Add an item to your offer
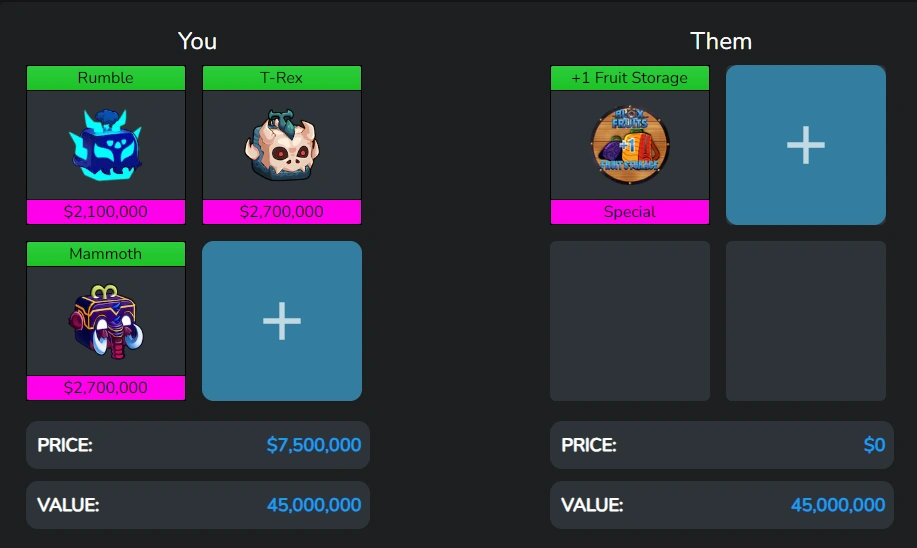 point(282,321)
